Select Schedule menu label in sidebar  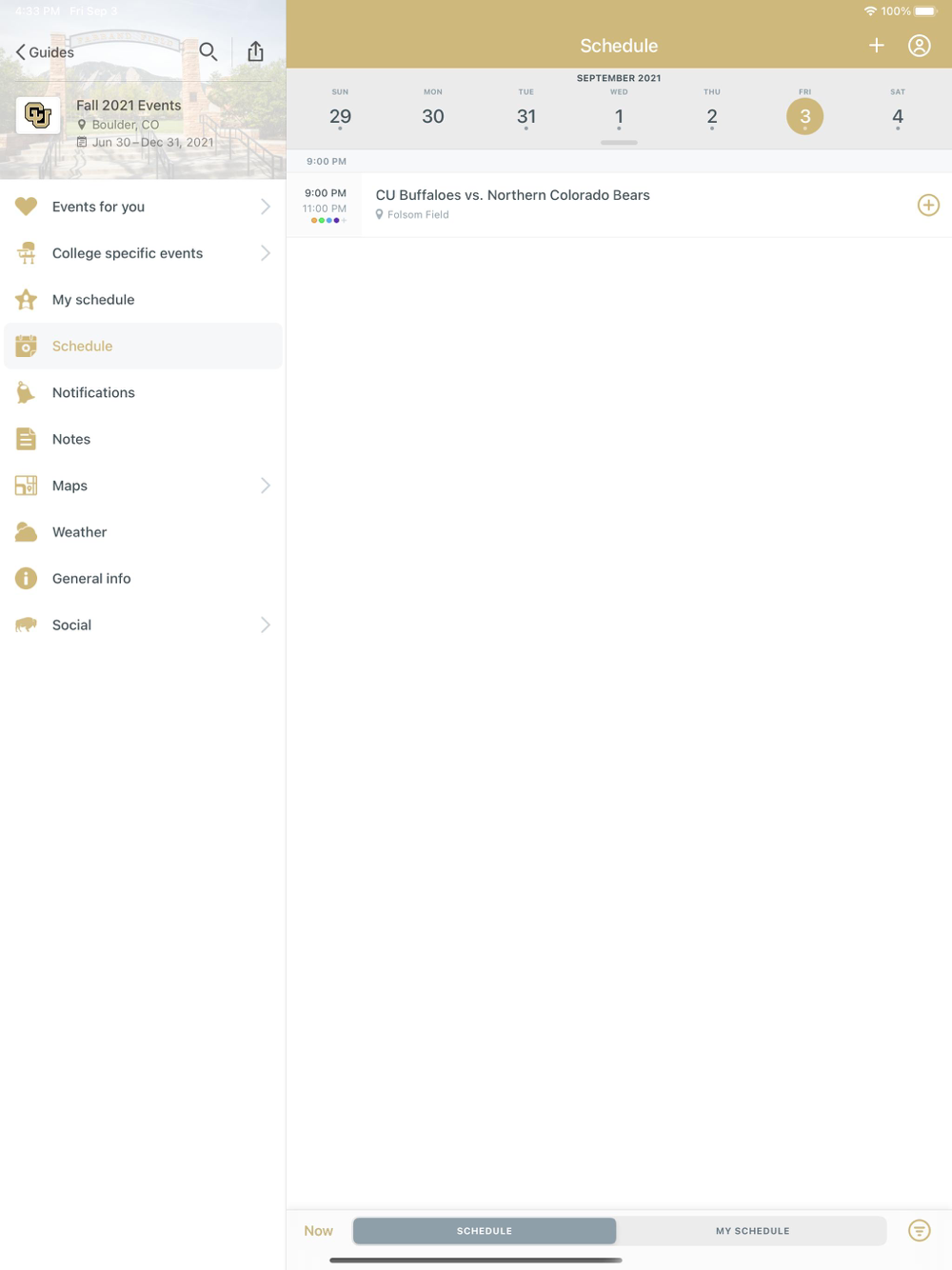(82, 347)
